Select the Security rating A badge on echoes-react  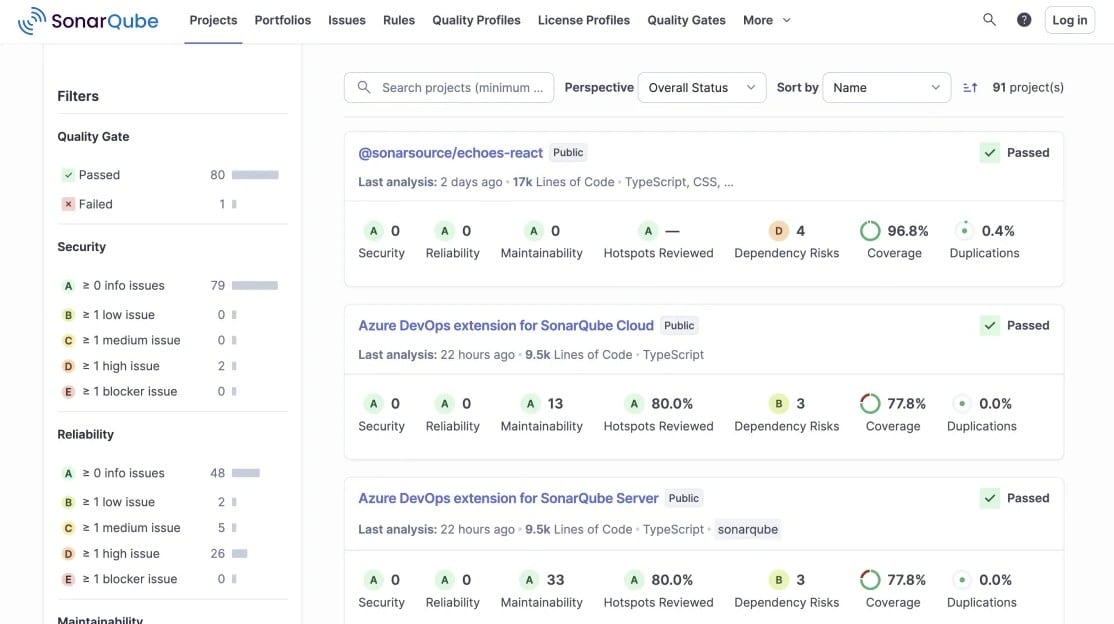370,230
